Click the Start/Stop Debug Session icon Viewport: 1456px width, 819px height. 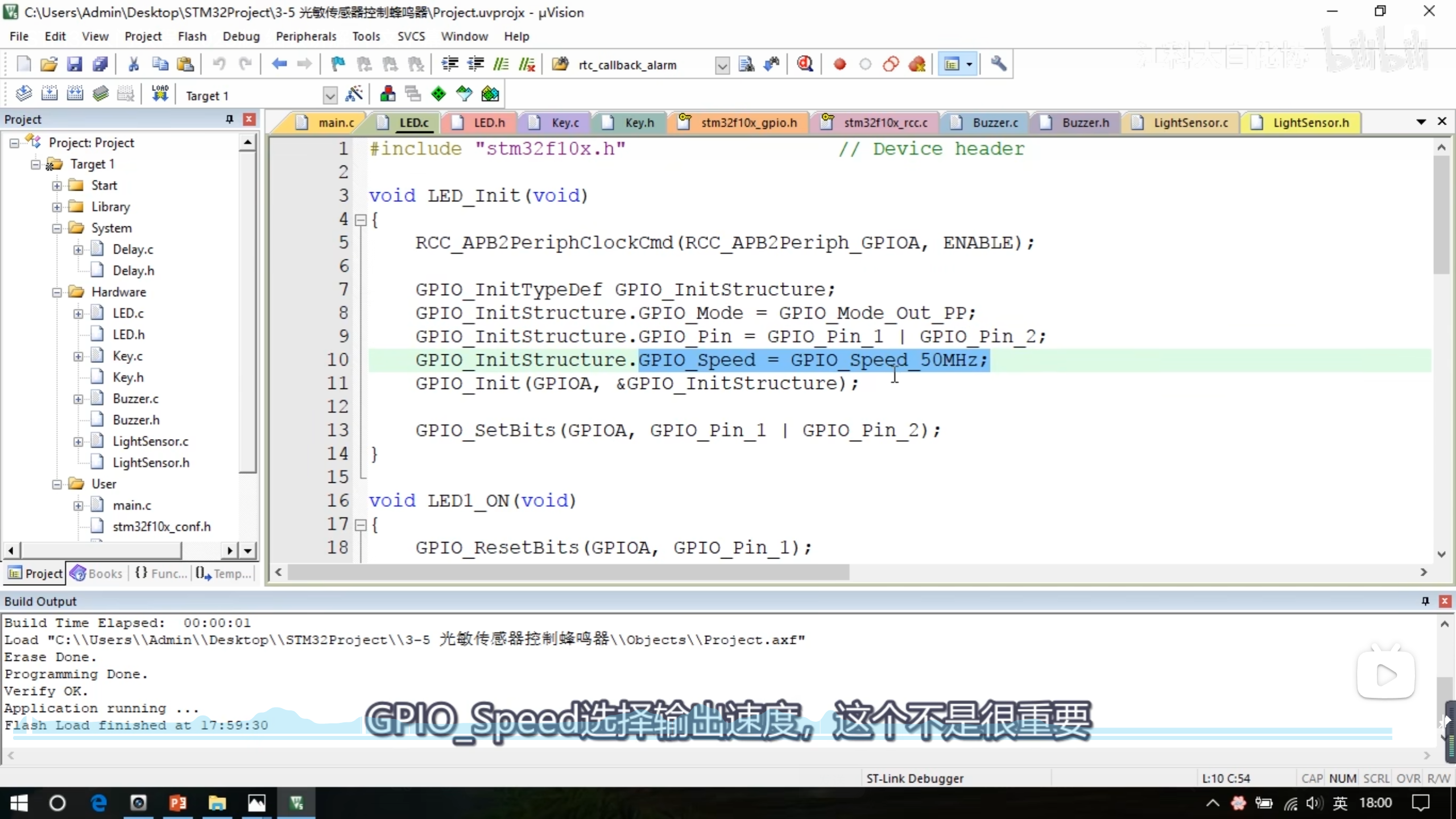805,64
